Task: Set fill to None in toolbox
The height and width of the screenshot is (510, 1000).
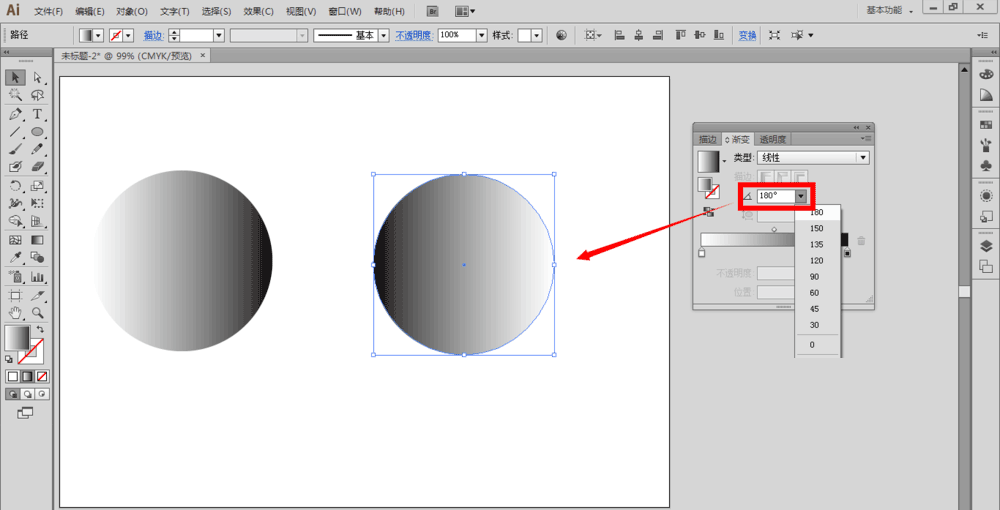Action: 43,376
